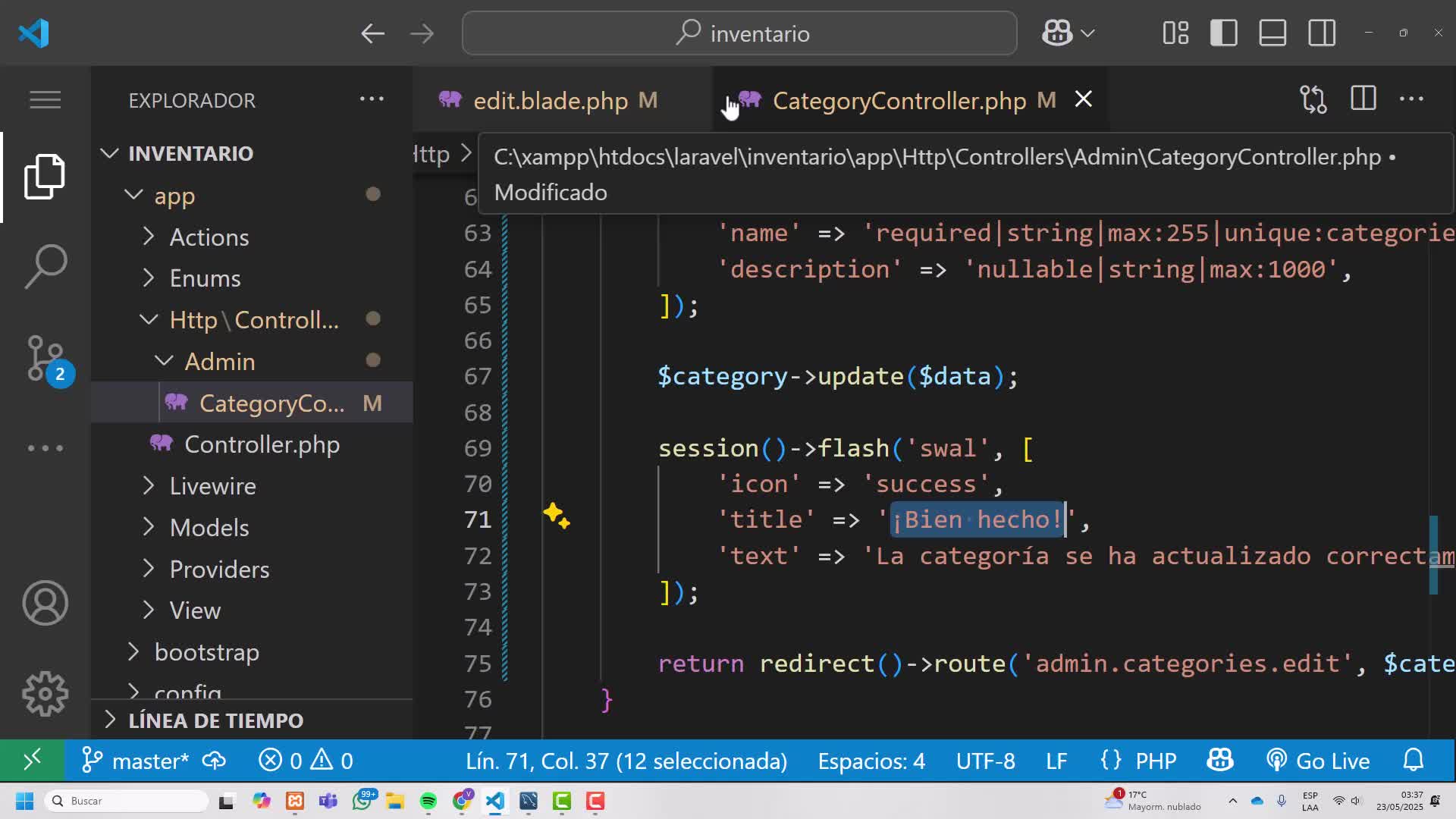Change end of line sequence LF

click(x=1056, y=761)
